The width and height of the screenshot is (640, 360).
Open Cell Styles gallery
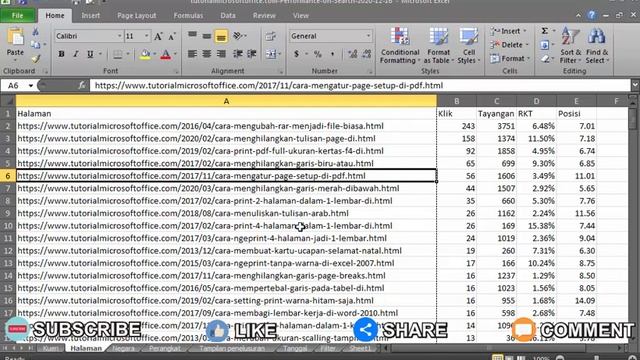coord(468,46)
